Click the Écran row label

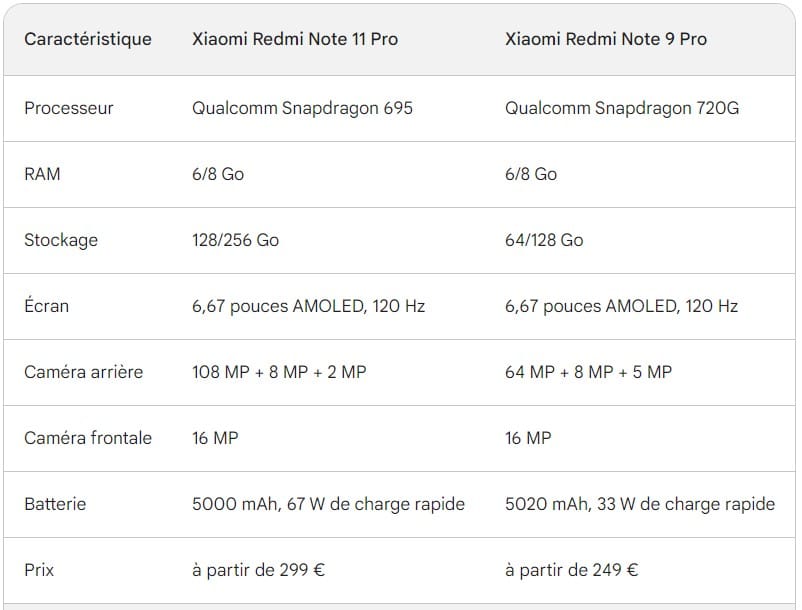pyautogui.click(x=47, y=306)
